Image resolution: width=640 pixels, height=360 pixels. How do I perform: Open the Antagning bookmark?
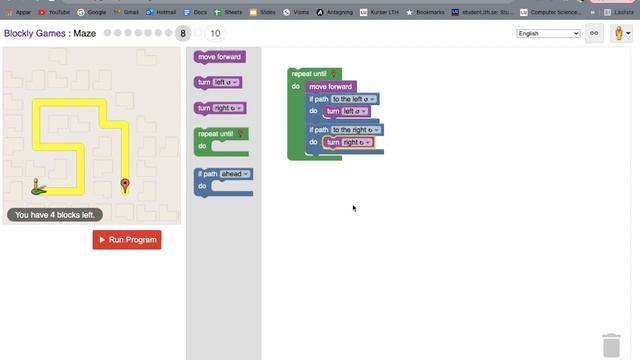pos(335,12)
